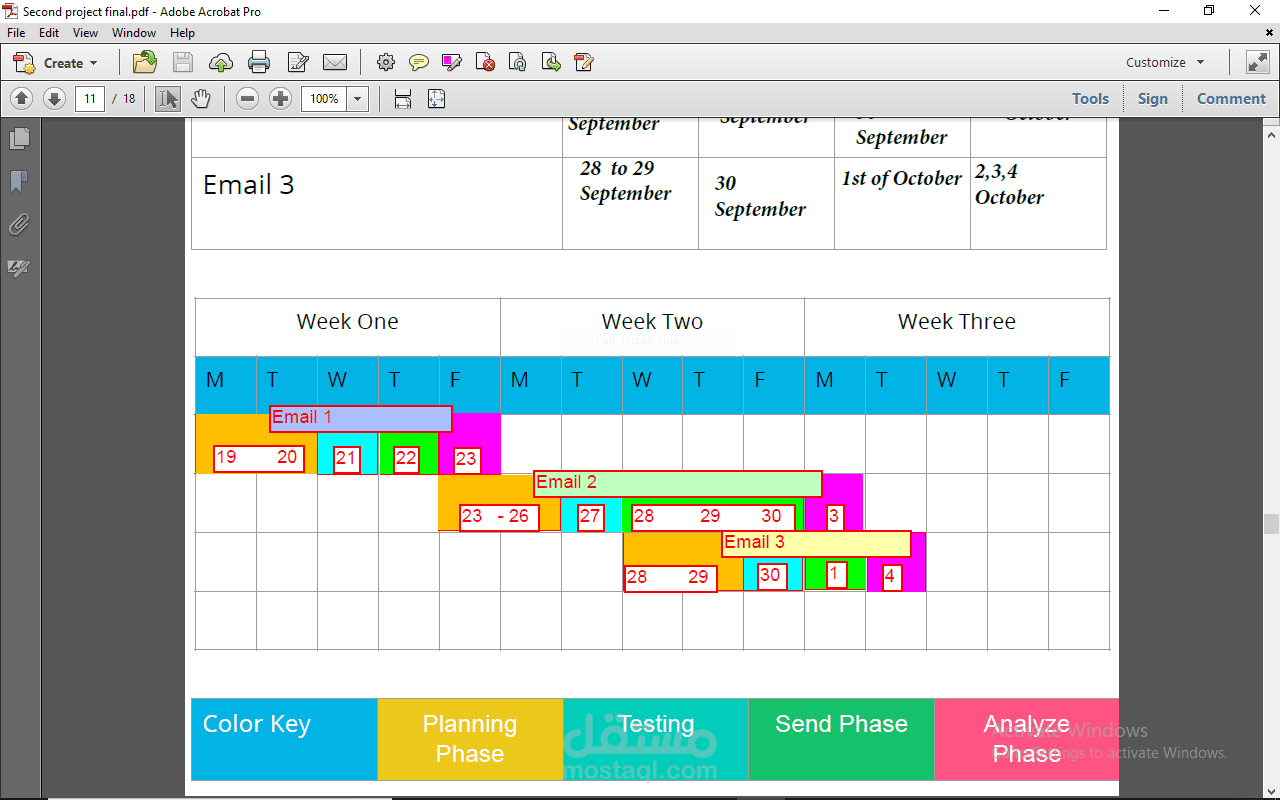Click the upload to cloud icon
The width and height of the screenshot is (1280, 800).
[x=221, y=62]
